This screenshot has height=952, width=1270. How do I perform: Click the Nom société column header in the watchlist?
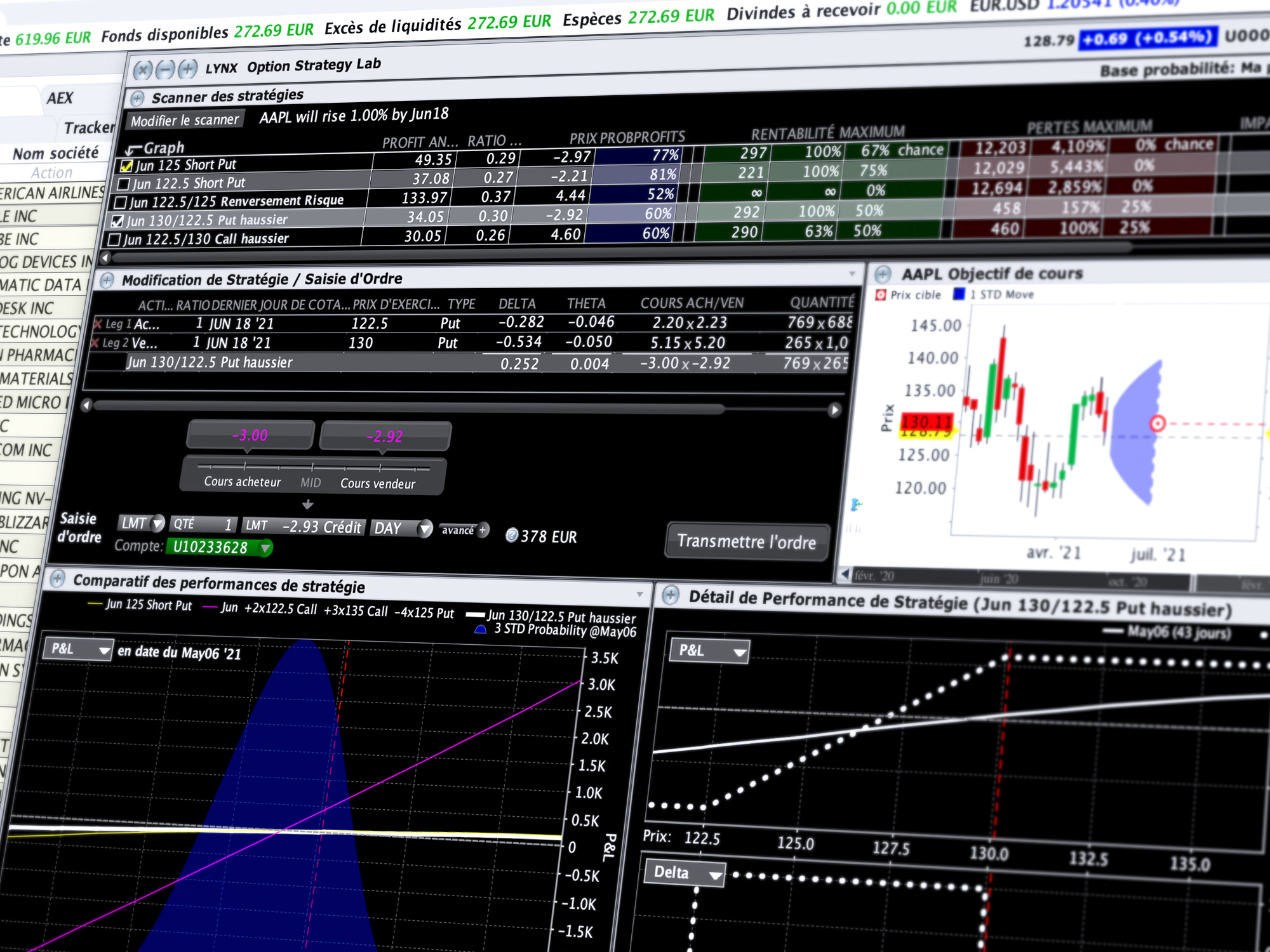tap(56, 154)
